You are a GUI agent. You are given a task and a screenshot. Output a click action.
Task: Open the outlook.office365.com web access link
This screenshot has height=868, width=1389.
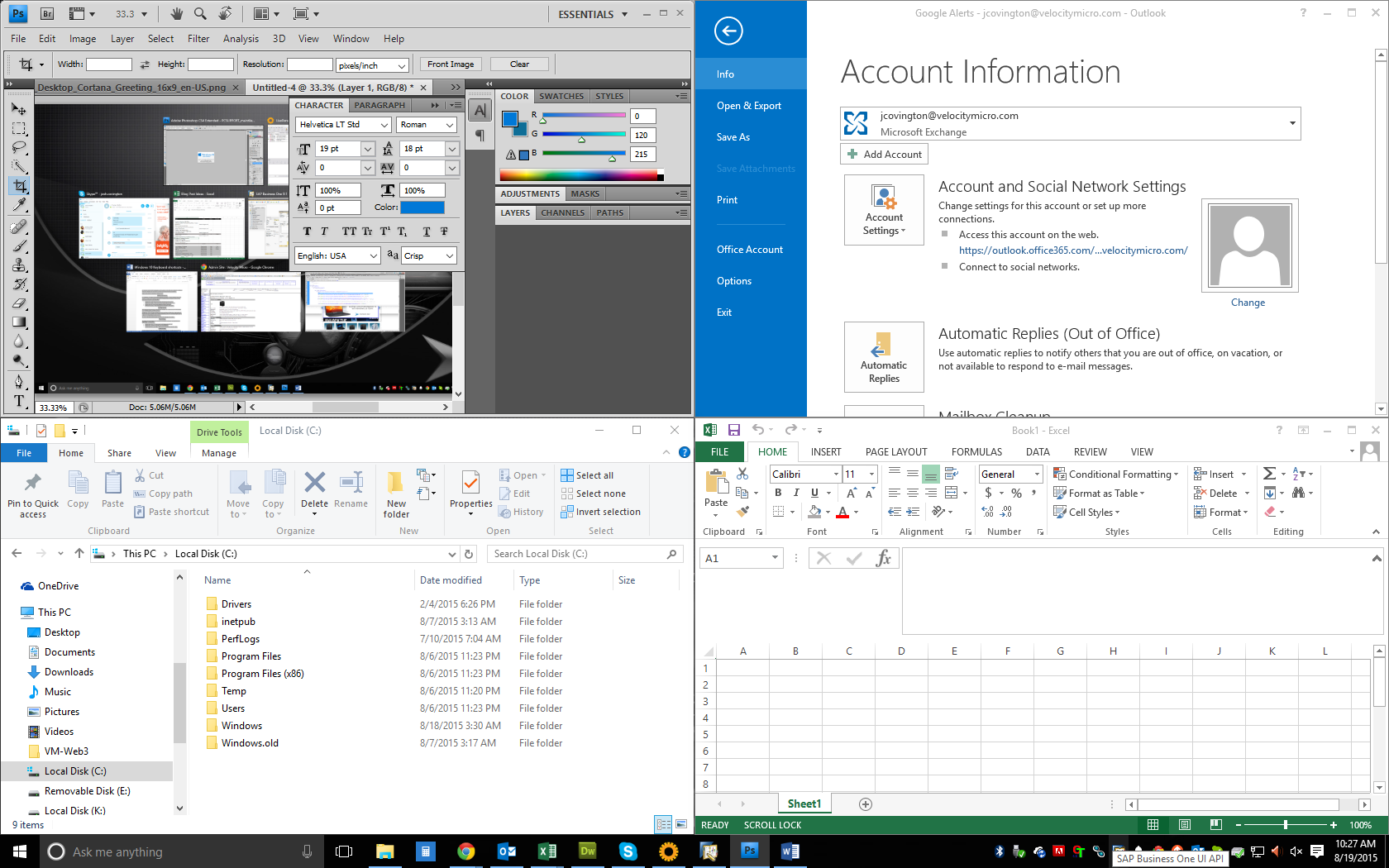pyautogui.click(x=1073, y=250)
